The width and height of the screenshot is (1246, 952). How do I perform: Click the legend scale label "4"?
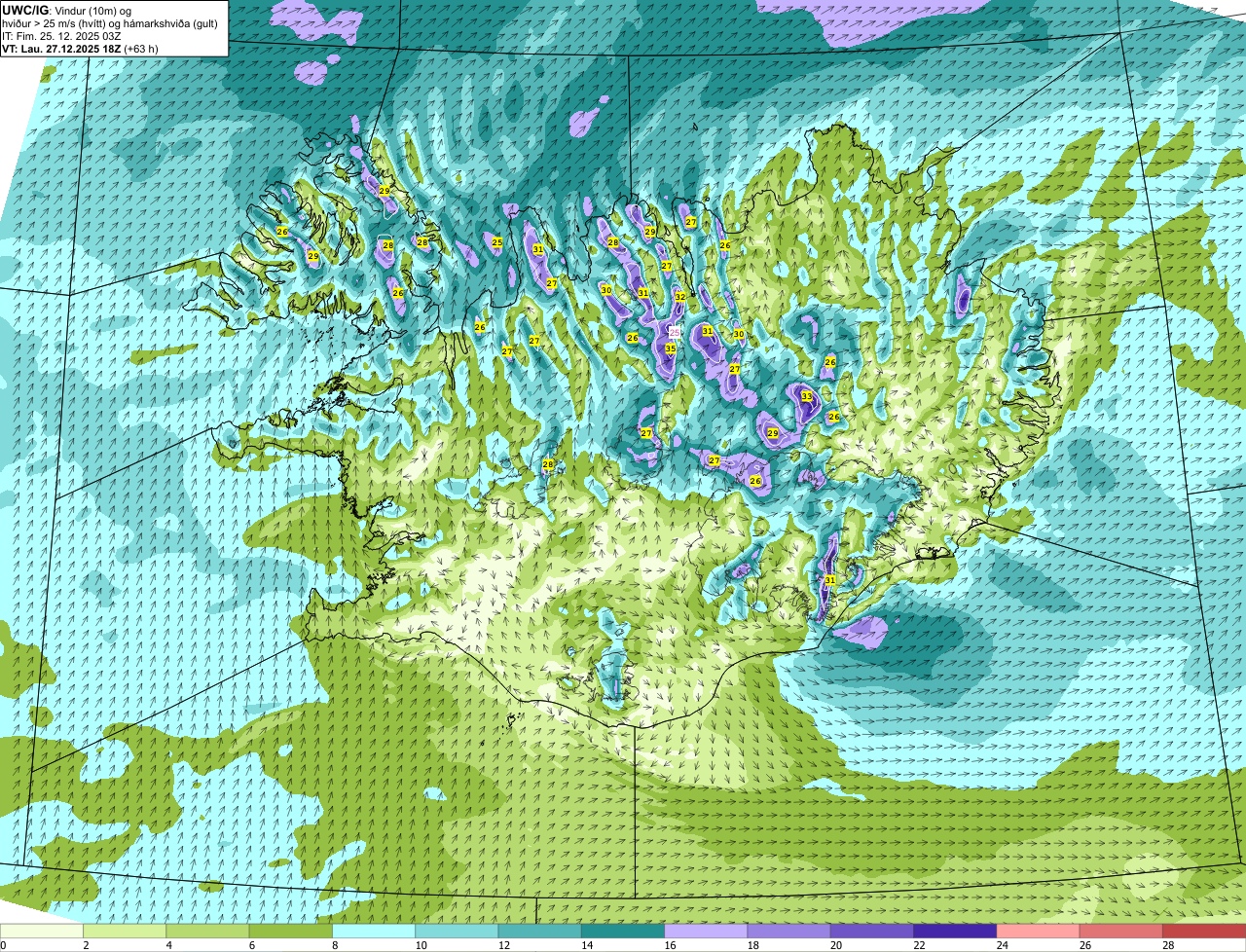168,945
